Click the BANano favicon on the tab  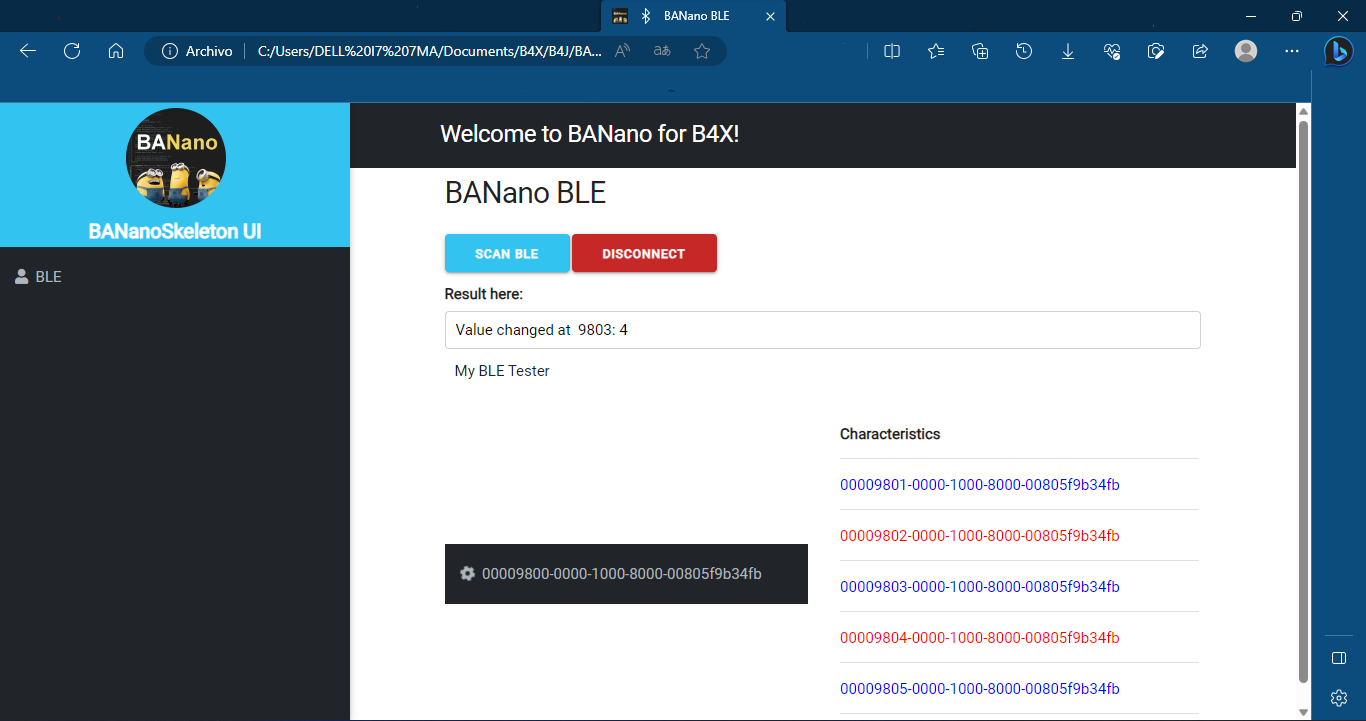620,16
